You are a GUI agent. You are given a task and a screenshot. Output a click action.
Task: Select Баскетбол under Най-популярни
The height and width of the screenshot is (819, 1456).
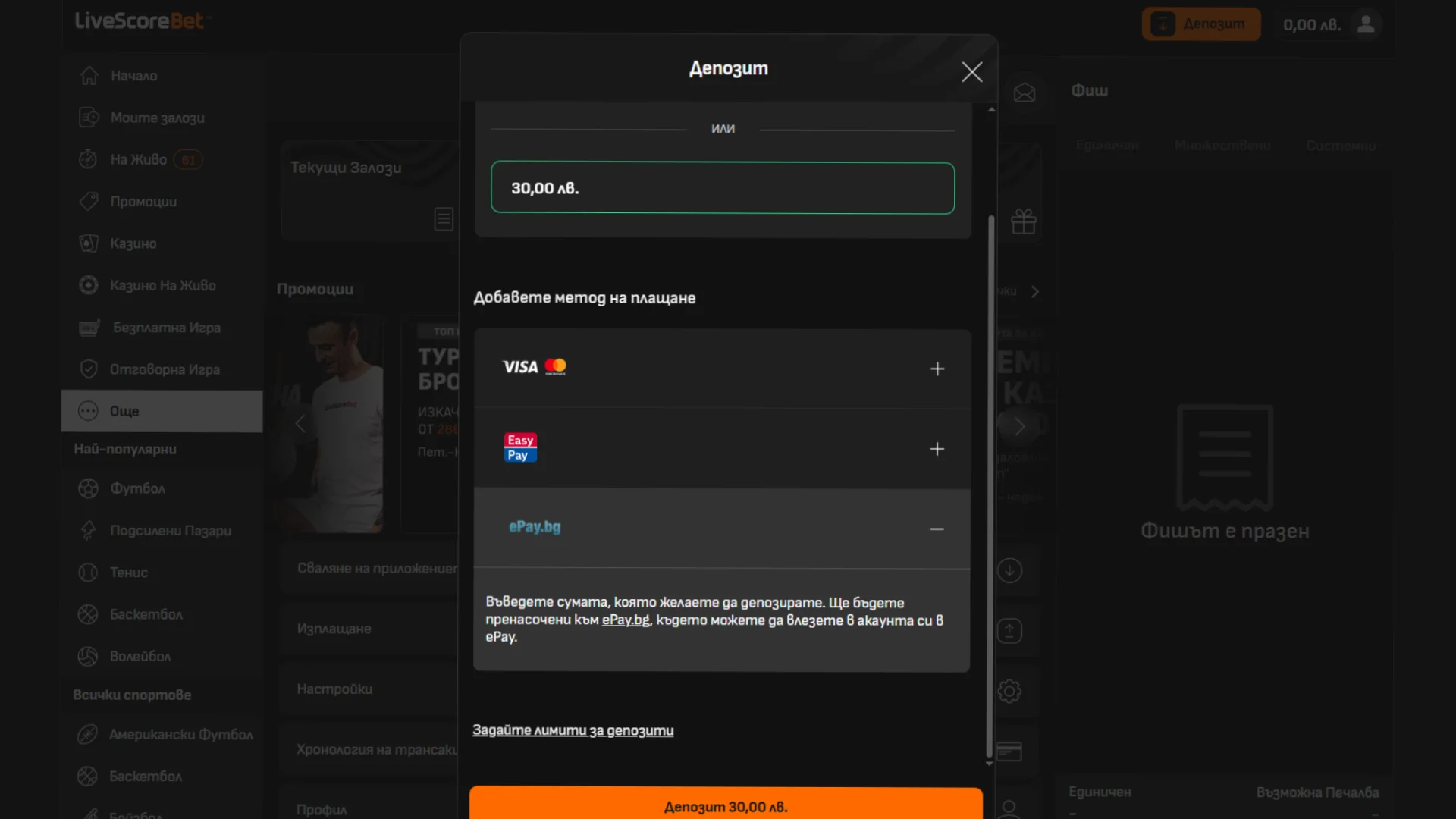tap(162, 614)
